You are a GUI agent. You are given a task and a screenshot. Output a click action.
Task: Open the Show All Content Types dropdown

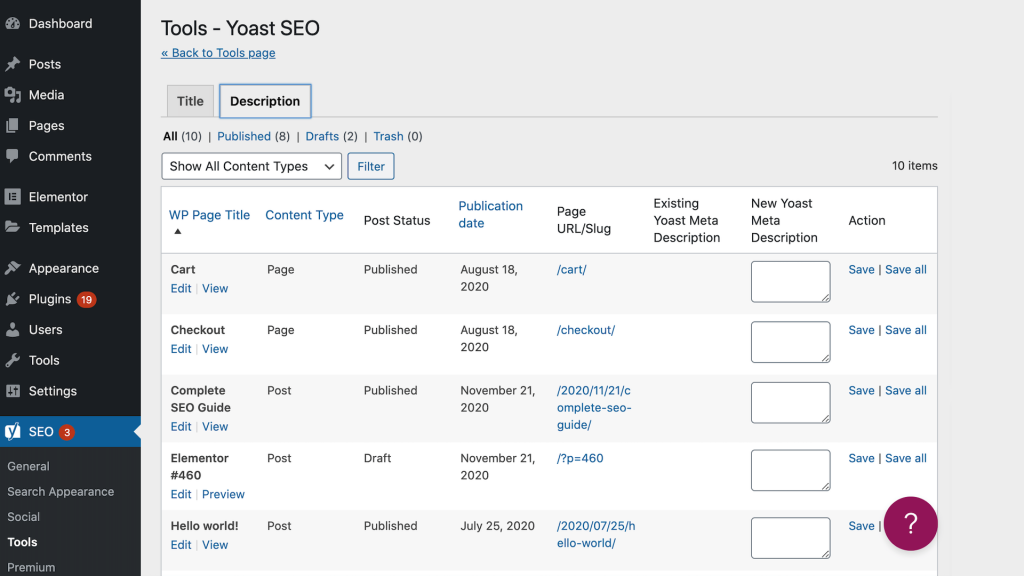tap(251, 166)
